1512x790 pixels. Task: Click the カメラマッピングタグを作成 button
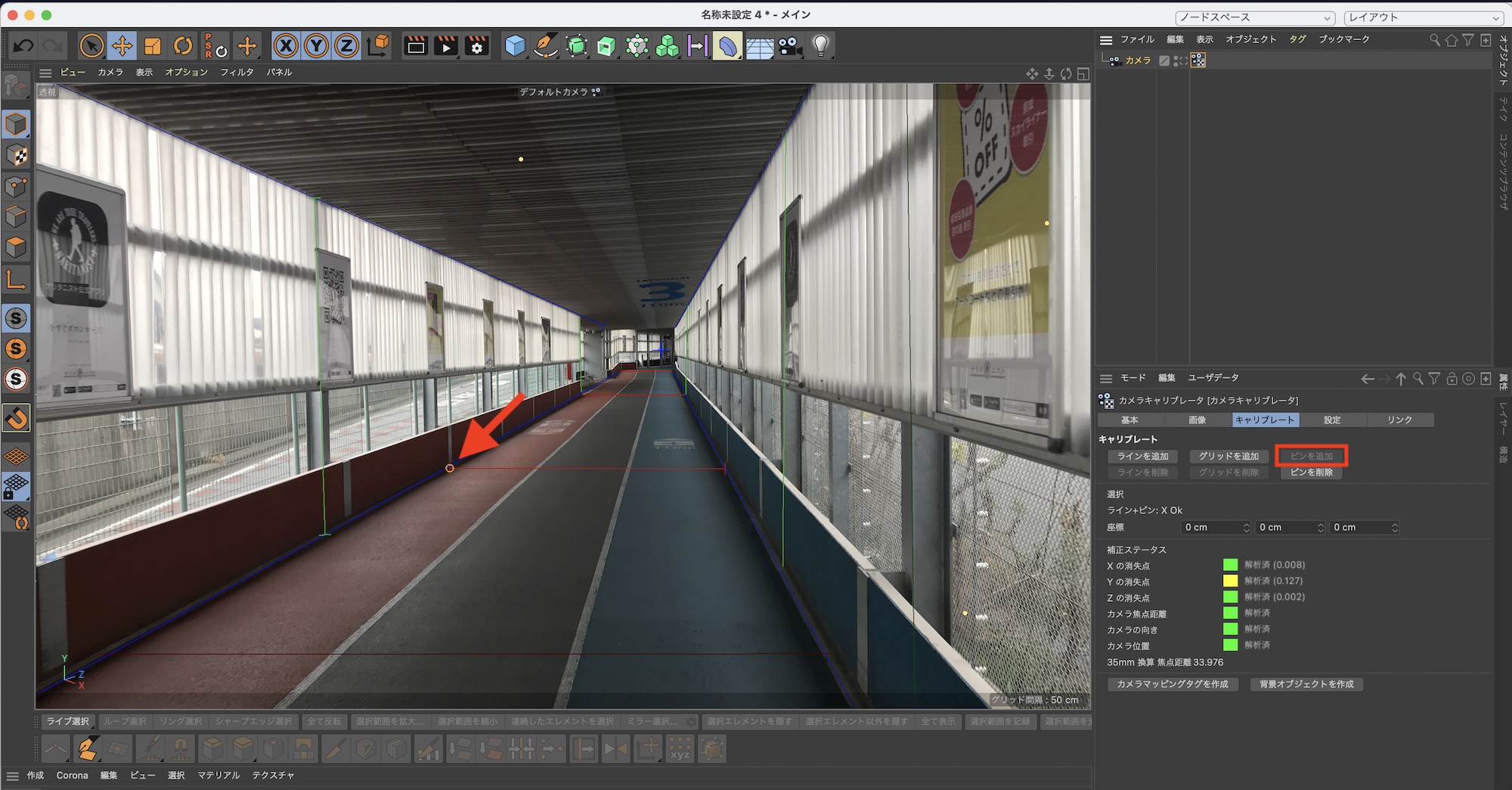(x=1172, y=683)
